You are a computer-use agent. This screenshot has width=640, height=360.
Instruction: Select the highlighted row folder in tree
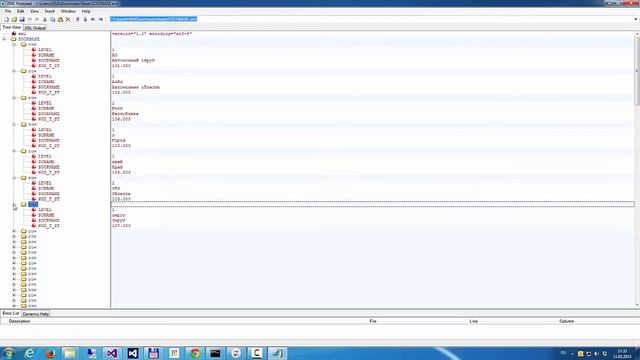tap(33, 204)
